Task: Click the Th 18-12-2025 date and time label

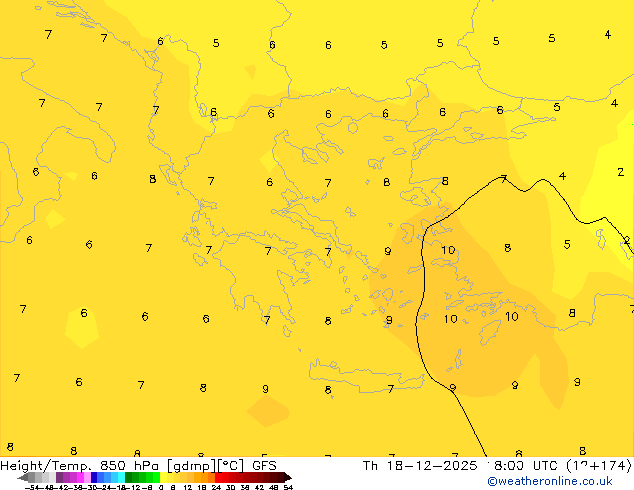Action: click(x=497, y=466)
